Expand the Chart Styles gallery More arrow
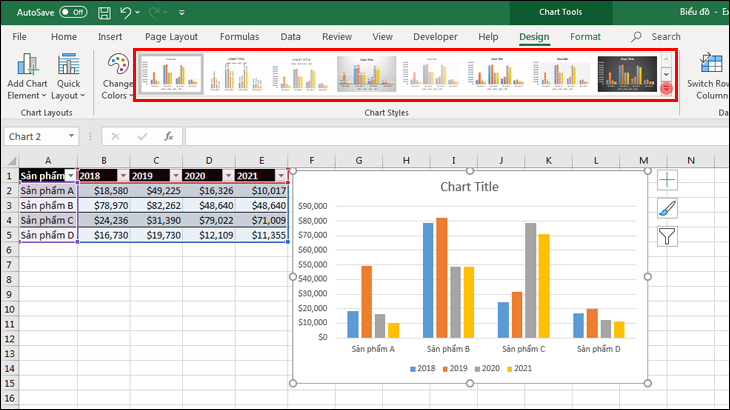Screen dimensions: 730x410 (667, 89)
